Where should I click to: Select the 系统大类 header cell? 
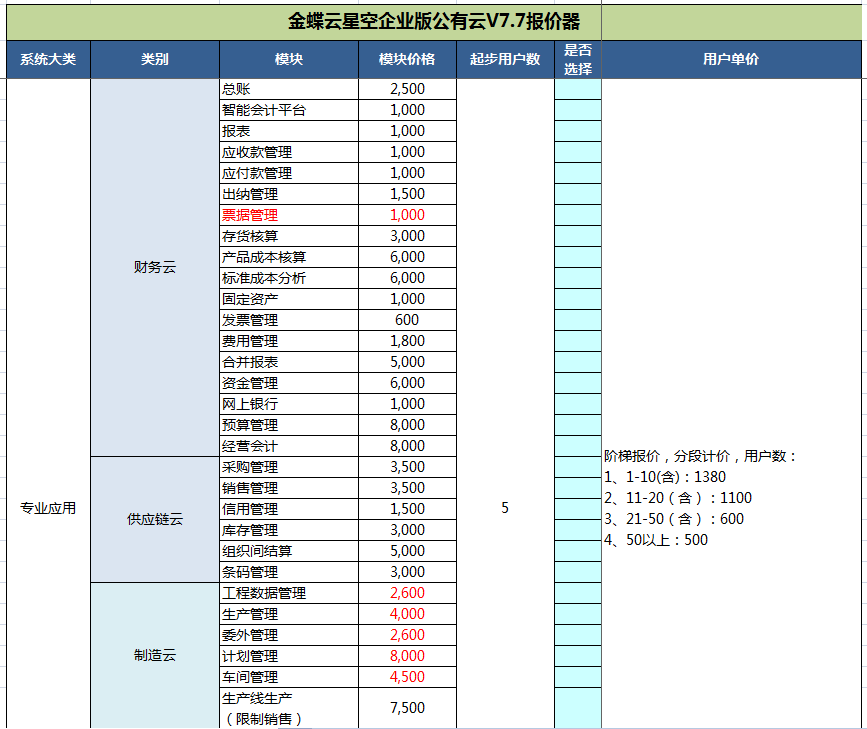(48, 59)
